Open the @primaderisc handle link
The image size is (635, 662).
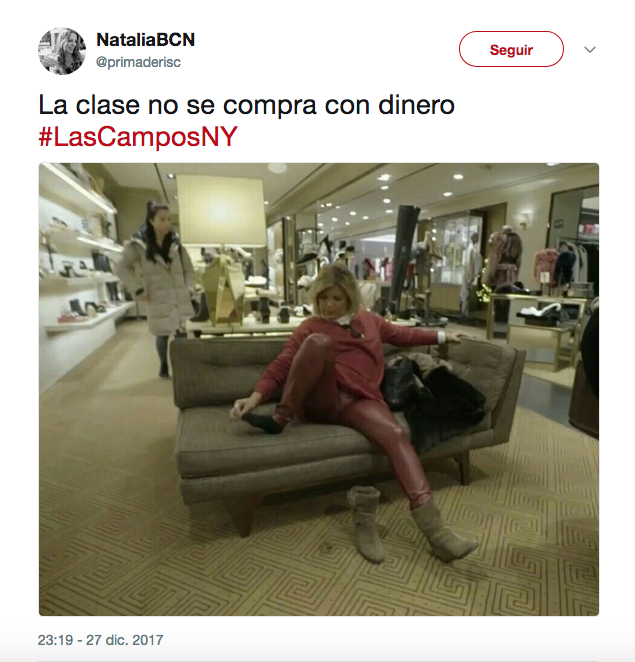pyautogui.click(x=138, y=62)
